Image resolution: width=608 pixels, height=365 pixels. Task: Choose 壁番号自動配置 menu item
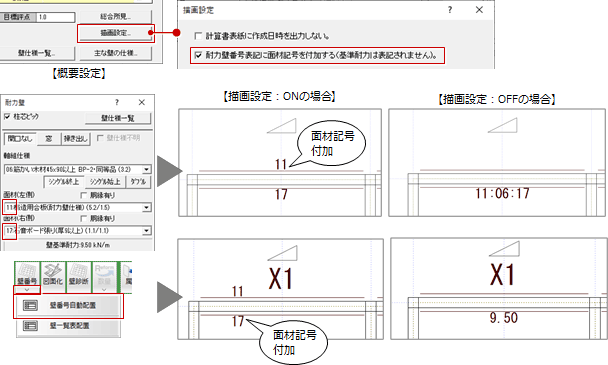pyautogui.click(x=69, y=306)
